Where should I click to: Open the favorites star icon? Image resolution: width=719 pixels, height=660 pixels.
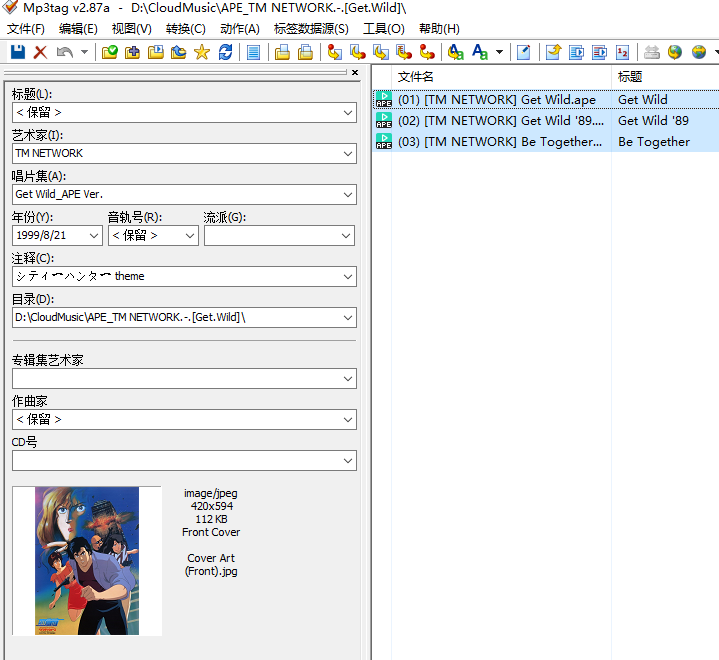tap(202, 52)
